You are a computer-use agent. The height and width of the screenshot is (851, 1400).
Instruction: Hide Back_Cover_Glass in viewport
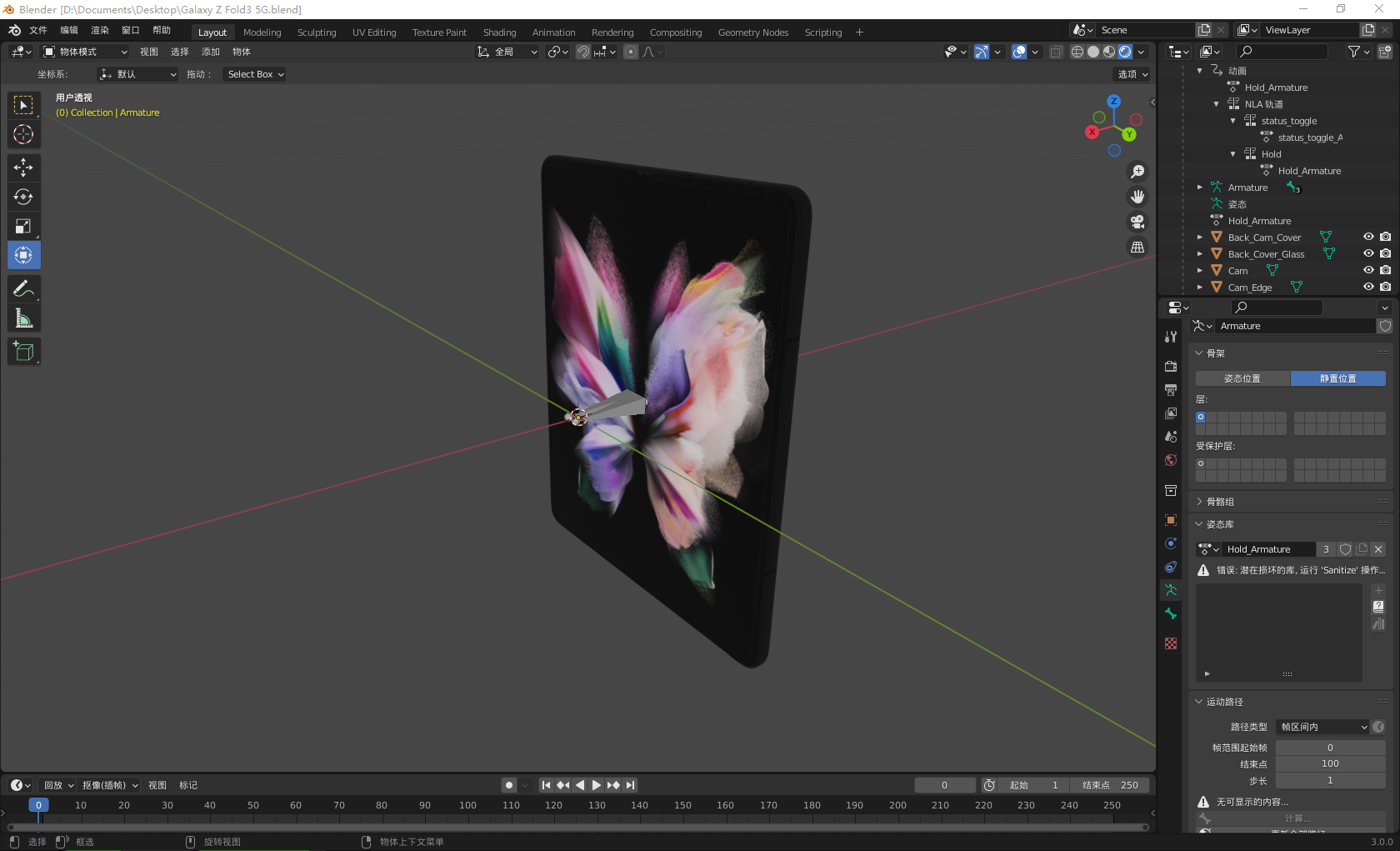[x=1368, y=254]
